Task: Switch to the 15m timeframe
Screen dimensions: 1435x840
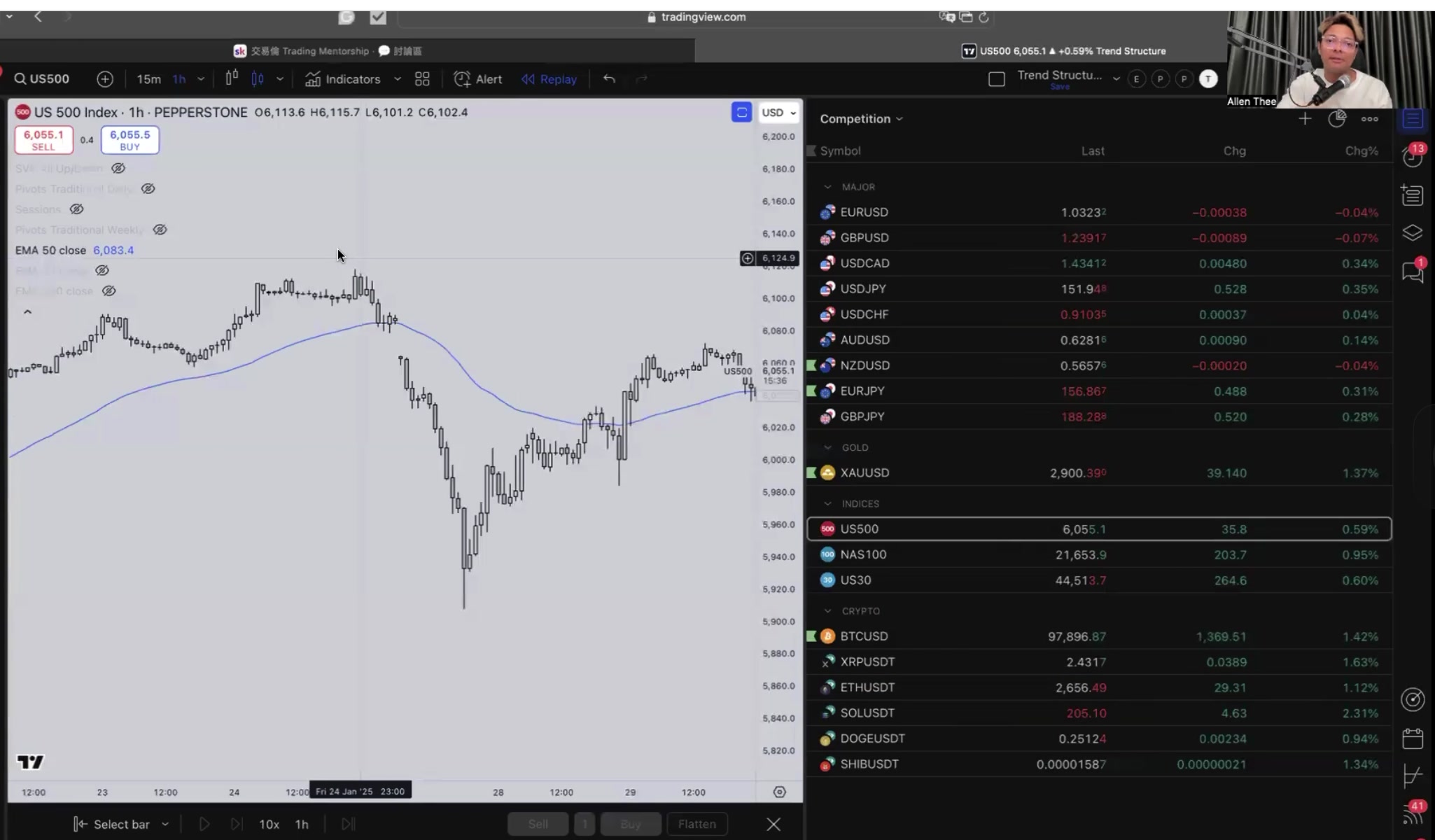Action: pos(148,79)
